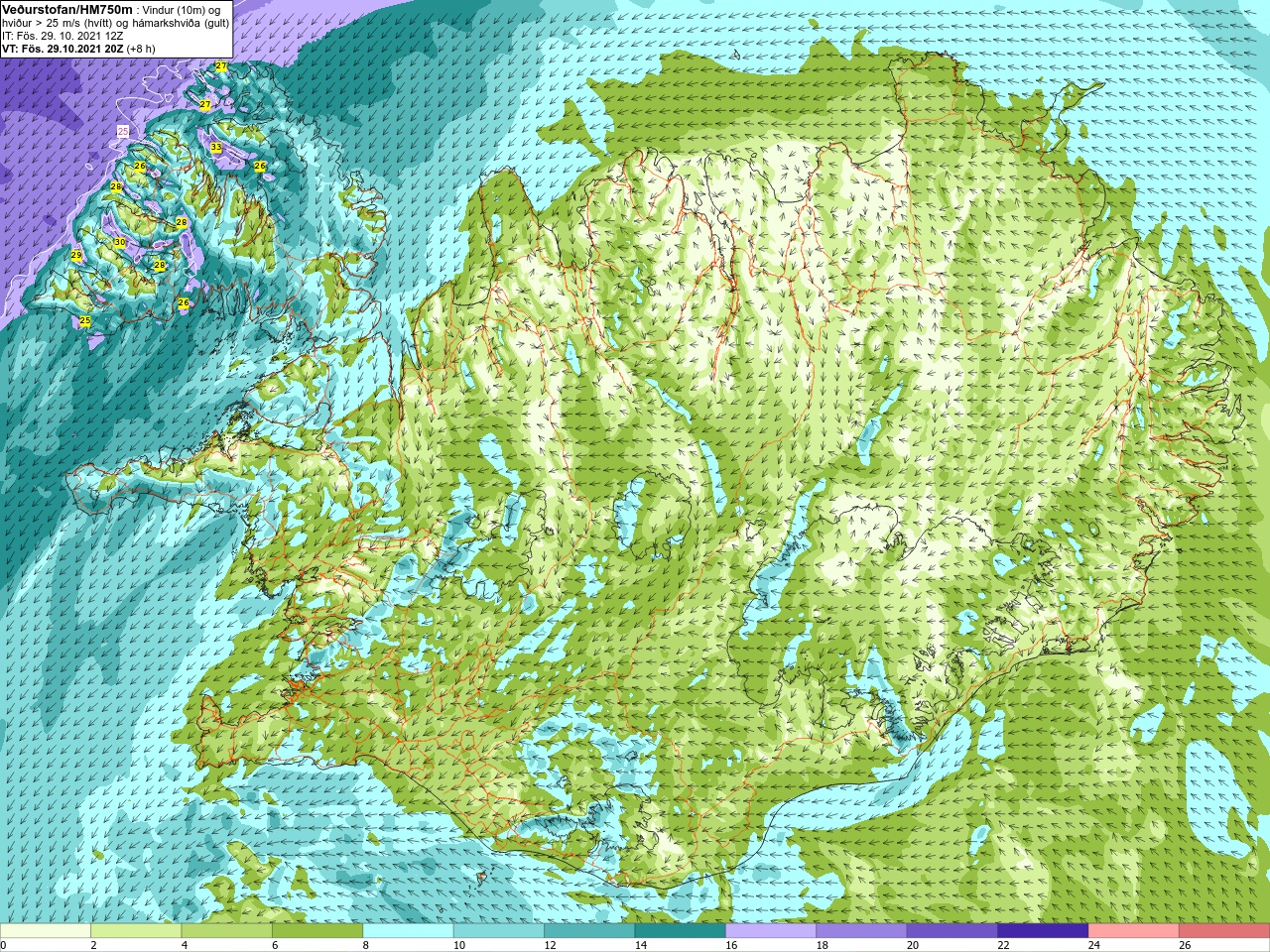1270x952 pixels.
Task: Click the yellow peak gust label 30
Action: click(120, 242)
